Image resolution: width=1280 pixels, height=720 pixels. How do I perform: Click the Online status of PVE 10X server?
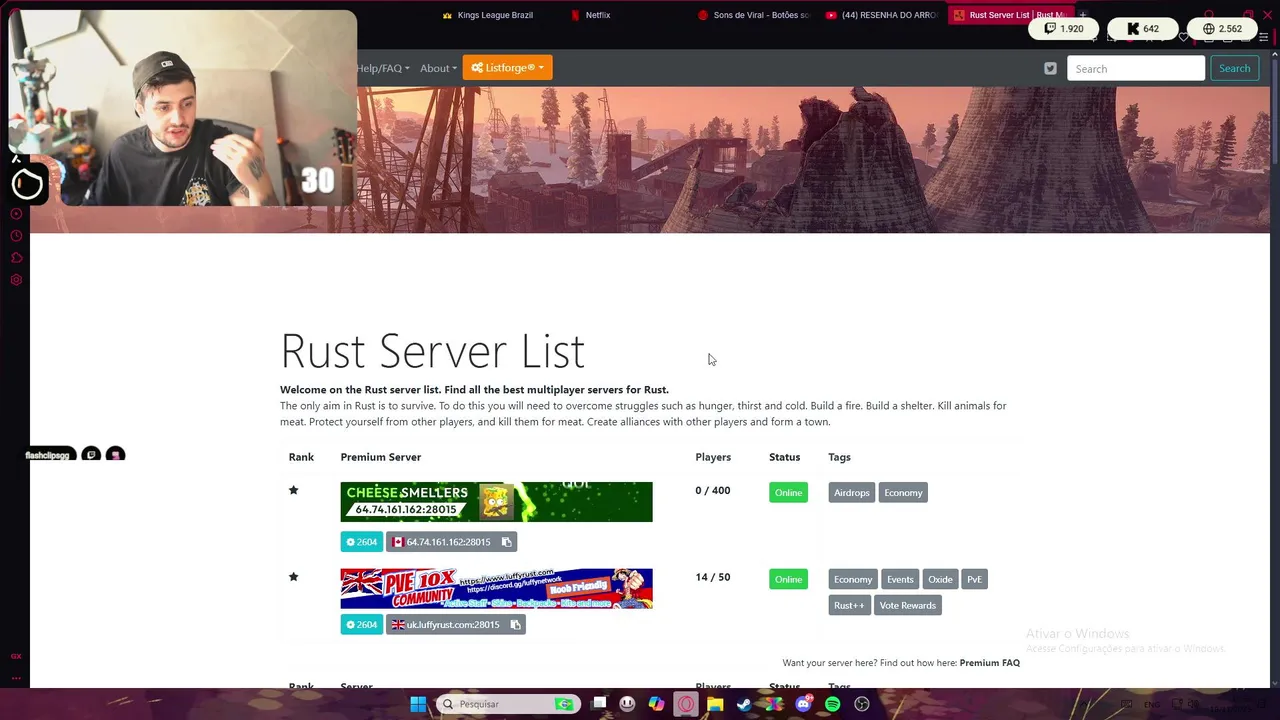pos(788,580)
